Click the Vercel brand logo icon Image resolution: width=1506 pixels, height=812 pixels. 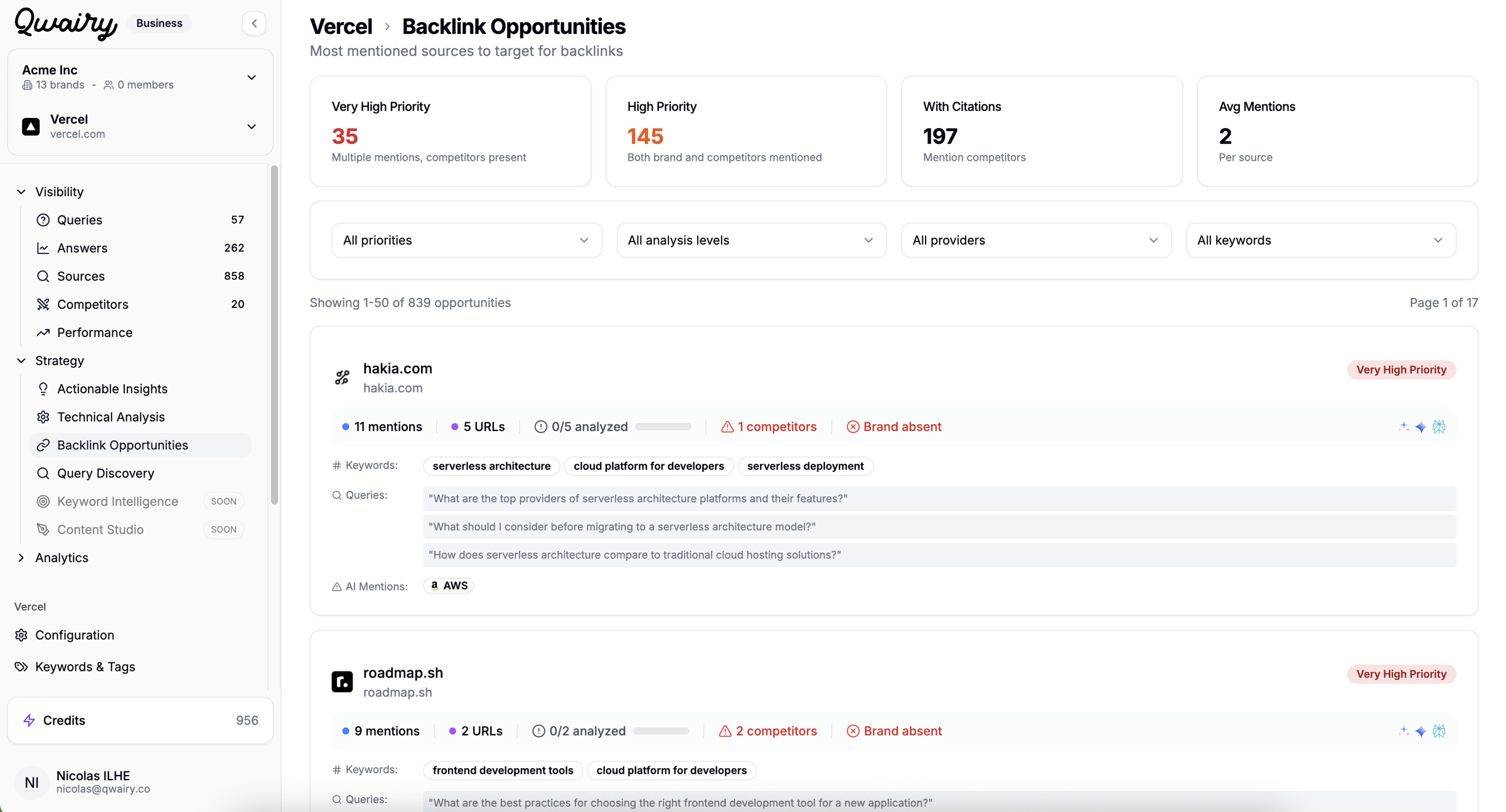click(x=31, y=127)
